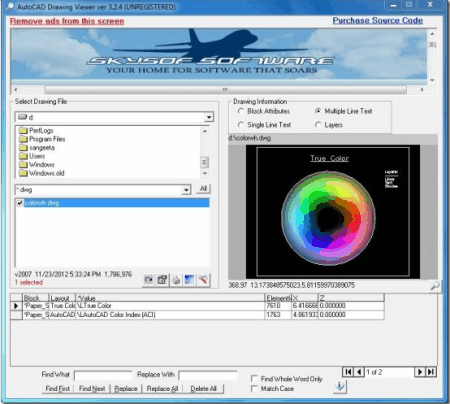The image size is (450, 404).
Task: Click the 1 of 2 record position field
Action: (x=389, y=372)
